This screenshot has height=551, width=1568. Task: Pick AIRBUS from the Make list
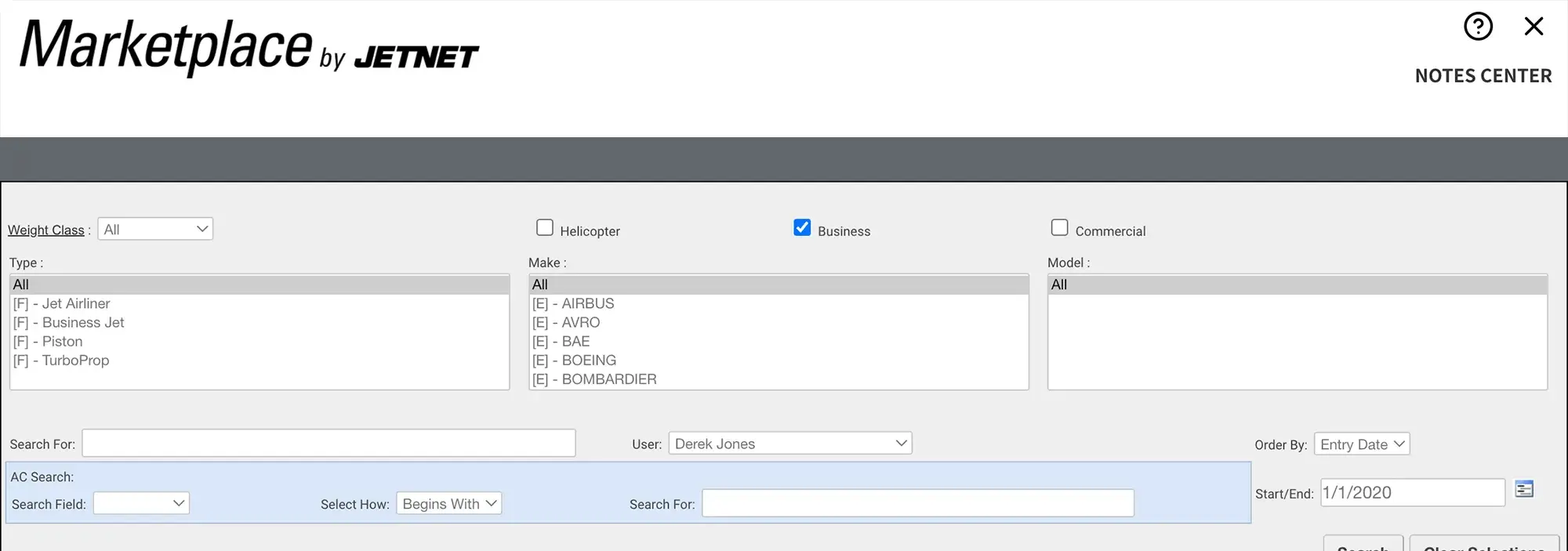point(587,304)
